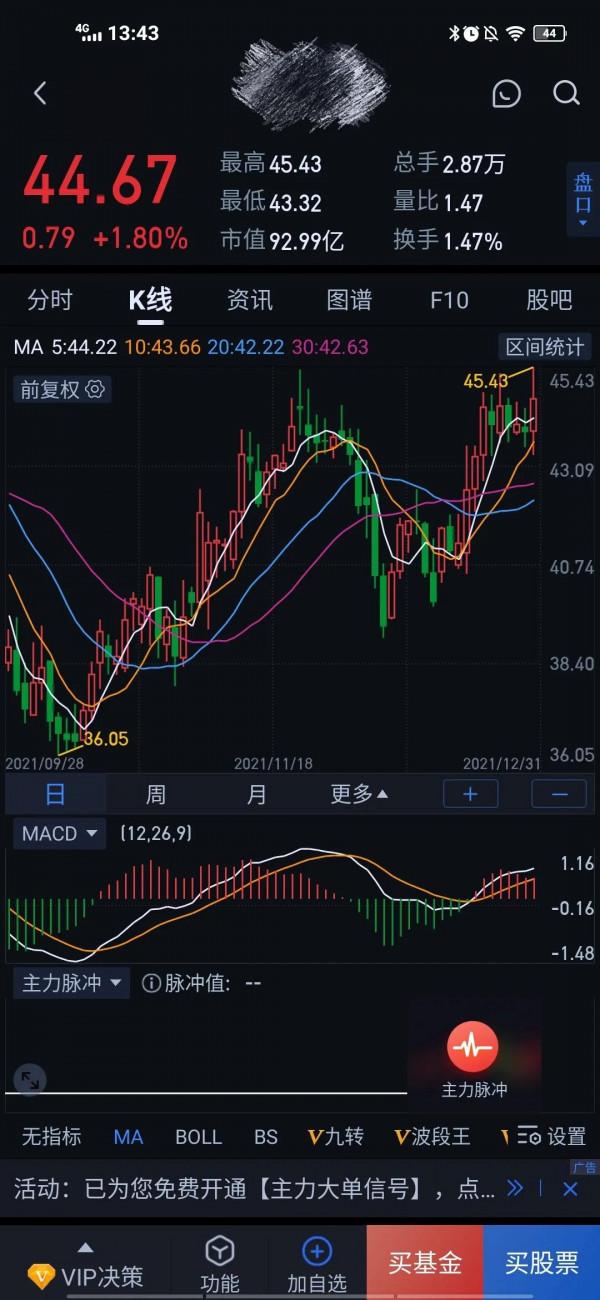The image size is (600, 1300).
Task: Open VIP决策 diamond menu
Action: point(86,1266)
